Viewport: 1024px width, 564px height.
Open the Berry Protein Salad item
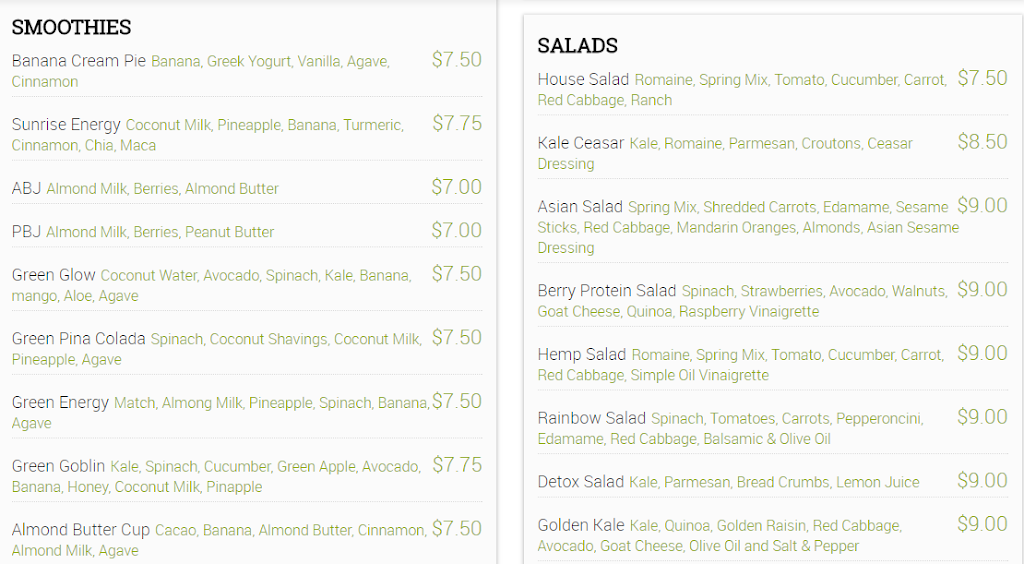(x=607, y=291)
